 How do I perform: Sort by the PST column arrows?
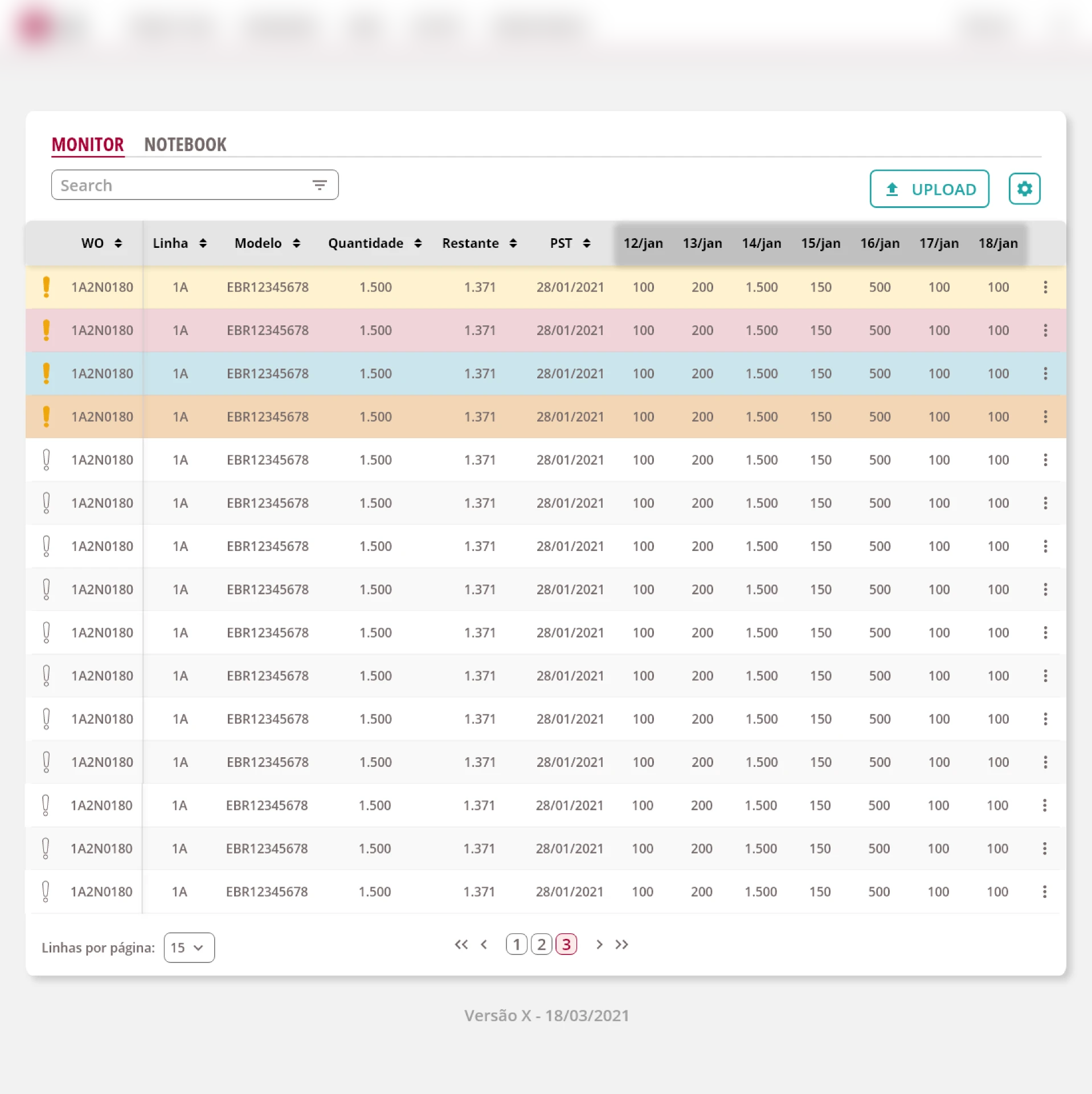click(587, 243)
